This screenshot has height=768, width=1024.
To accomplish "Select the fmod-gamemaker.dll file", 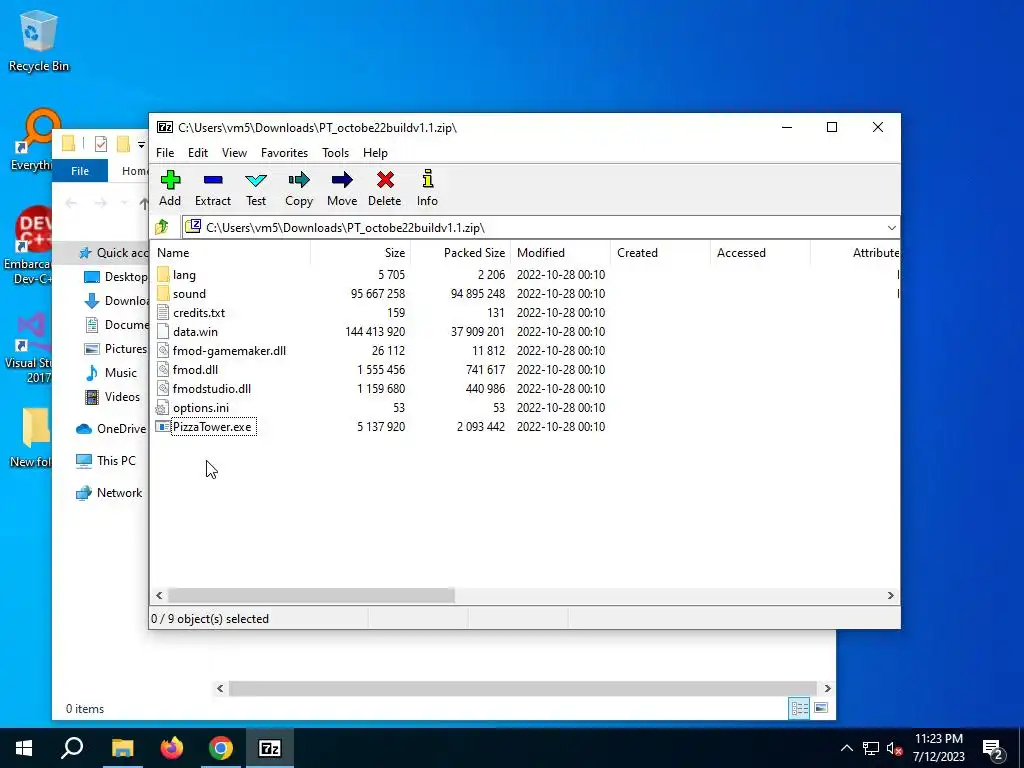I will pyautogui.click(x=229, y=351).
